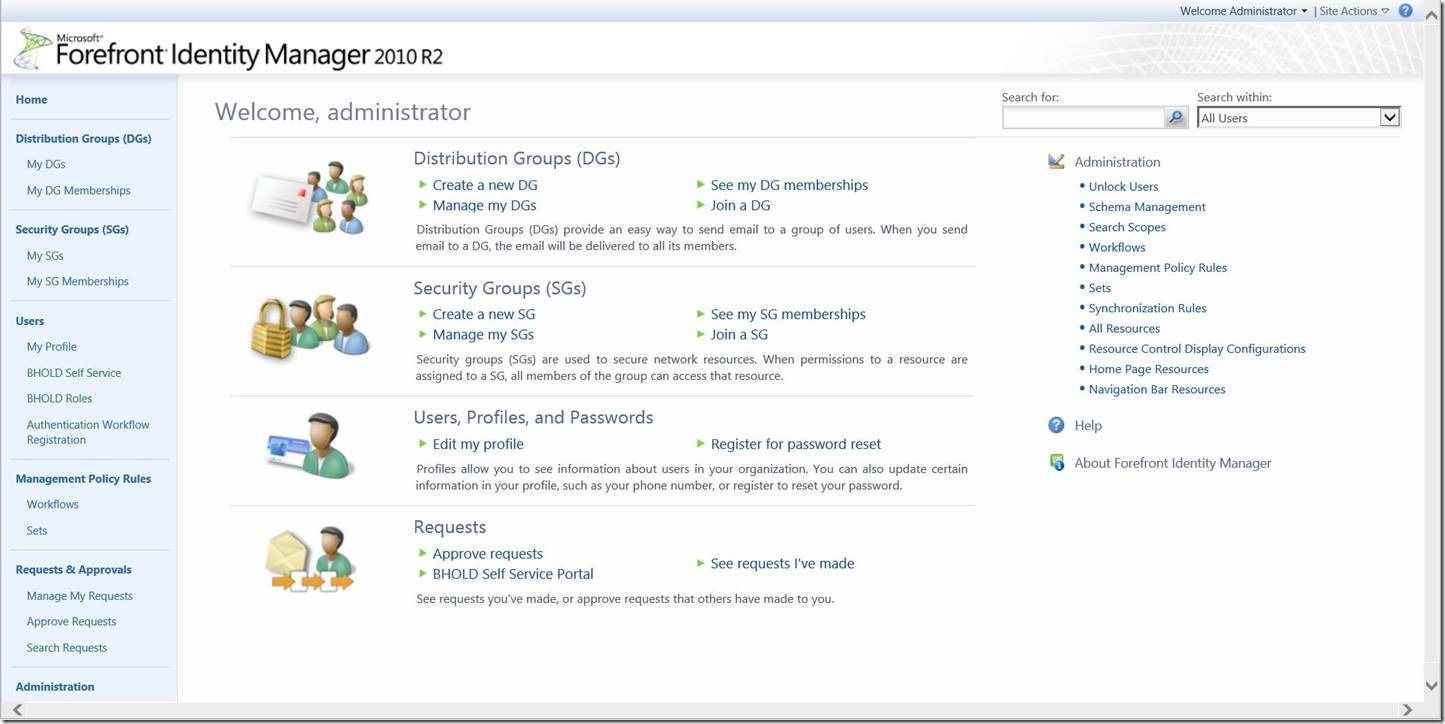Click the Manage my SGs link
The height and width of the screenshot is (724, 1445).
[x=484, y=334]
